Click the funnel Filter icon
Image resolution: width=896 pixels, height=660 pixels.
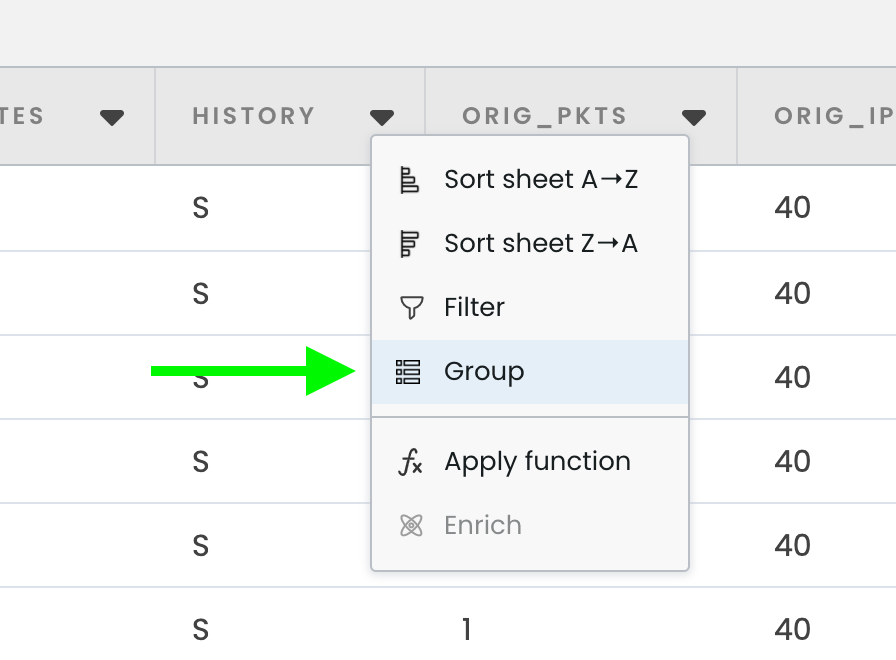point(411,307)
